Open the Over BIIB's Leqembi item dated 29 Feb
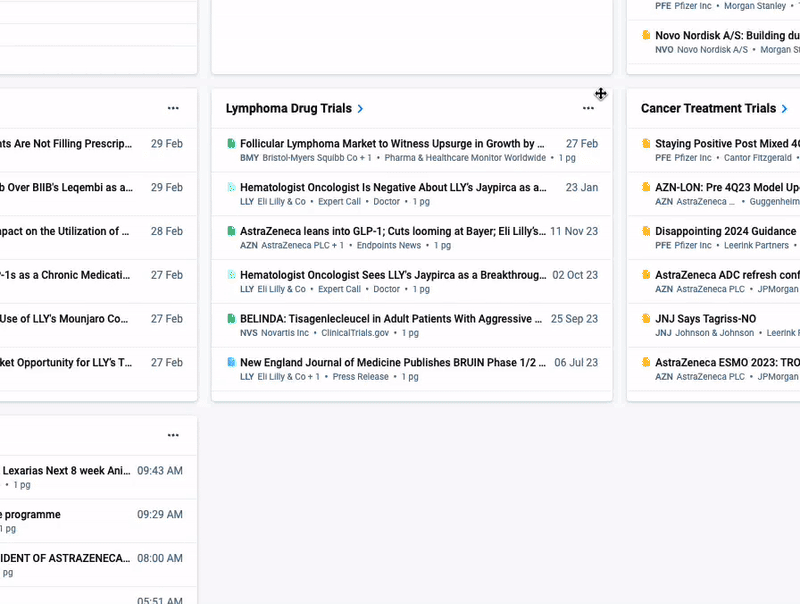800x604 pixels. pos(66,187)
